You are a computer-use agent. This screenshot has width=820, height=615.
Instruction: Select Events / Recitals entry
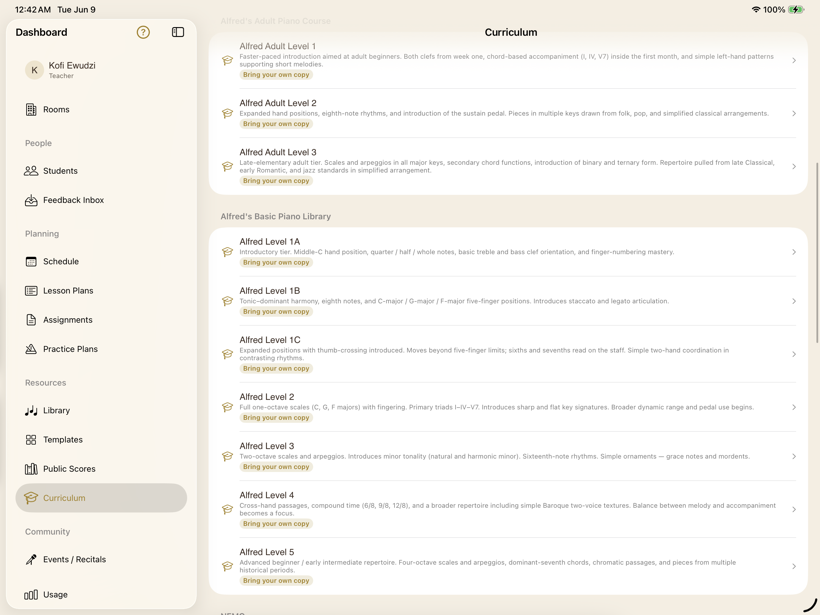coord(101,560)
